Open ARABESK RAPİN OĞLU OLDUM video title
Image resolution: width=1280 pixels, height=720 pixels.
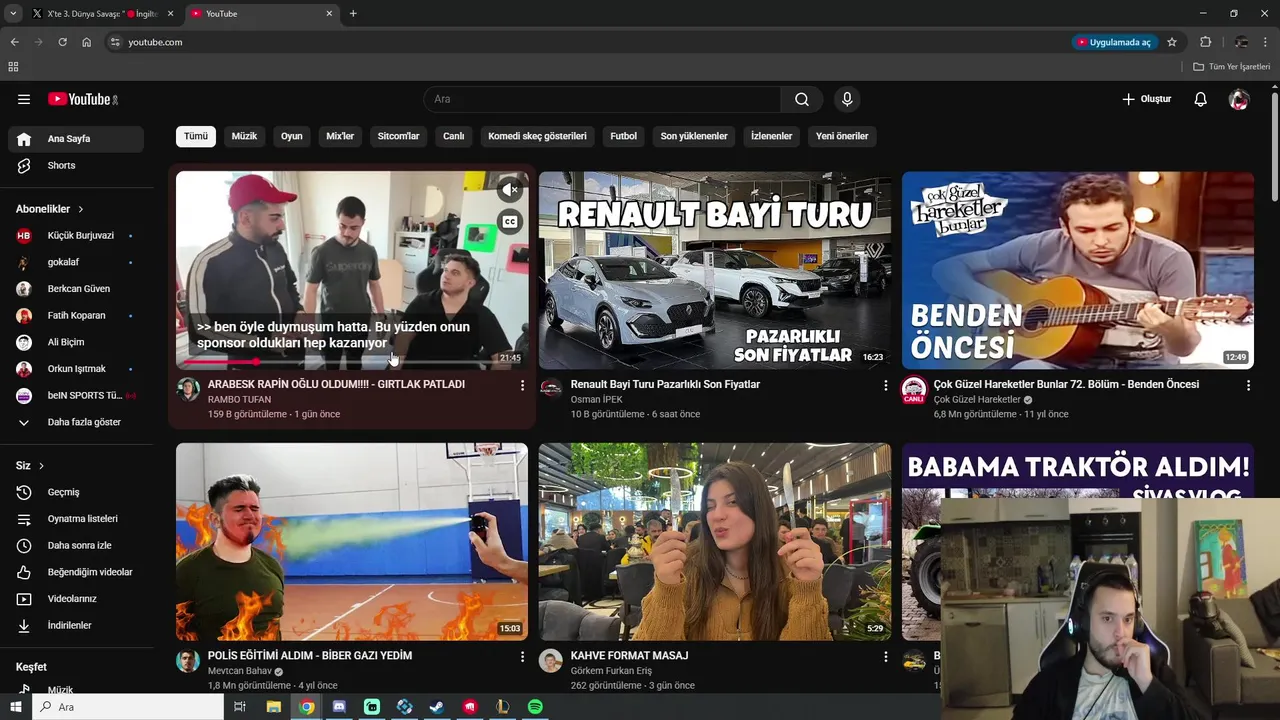coord(336,384)
